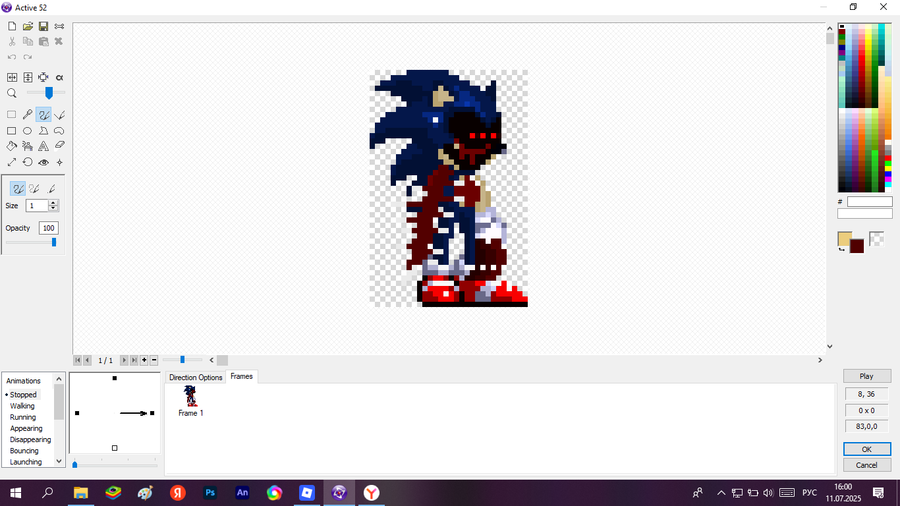Add a frame with plus button
Image resolution: width=900 pixels, height=506 pixels.
pos(144,360)
